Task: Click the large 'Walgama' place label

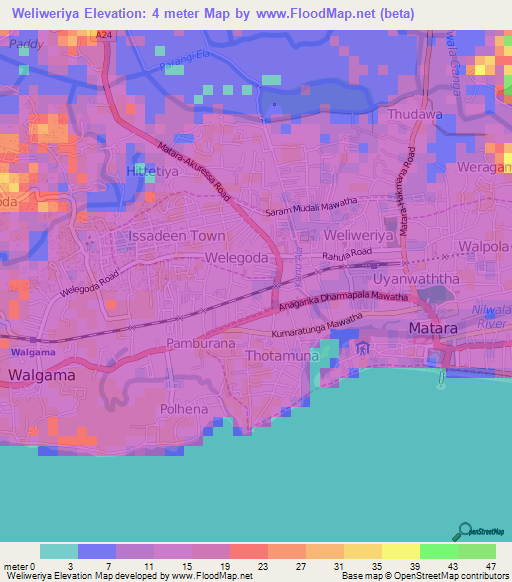Action: (x=42, y=375)
